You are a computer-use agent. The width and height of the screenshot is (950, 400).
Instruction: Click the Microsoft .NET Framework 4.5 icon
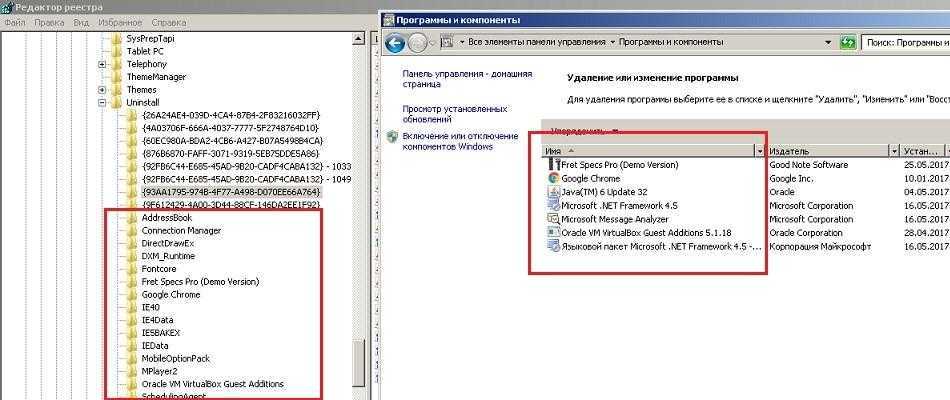[x=553, y=205]
